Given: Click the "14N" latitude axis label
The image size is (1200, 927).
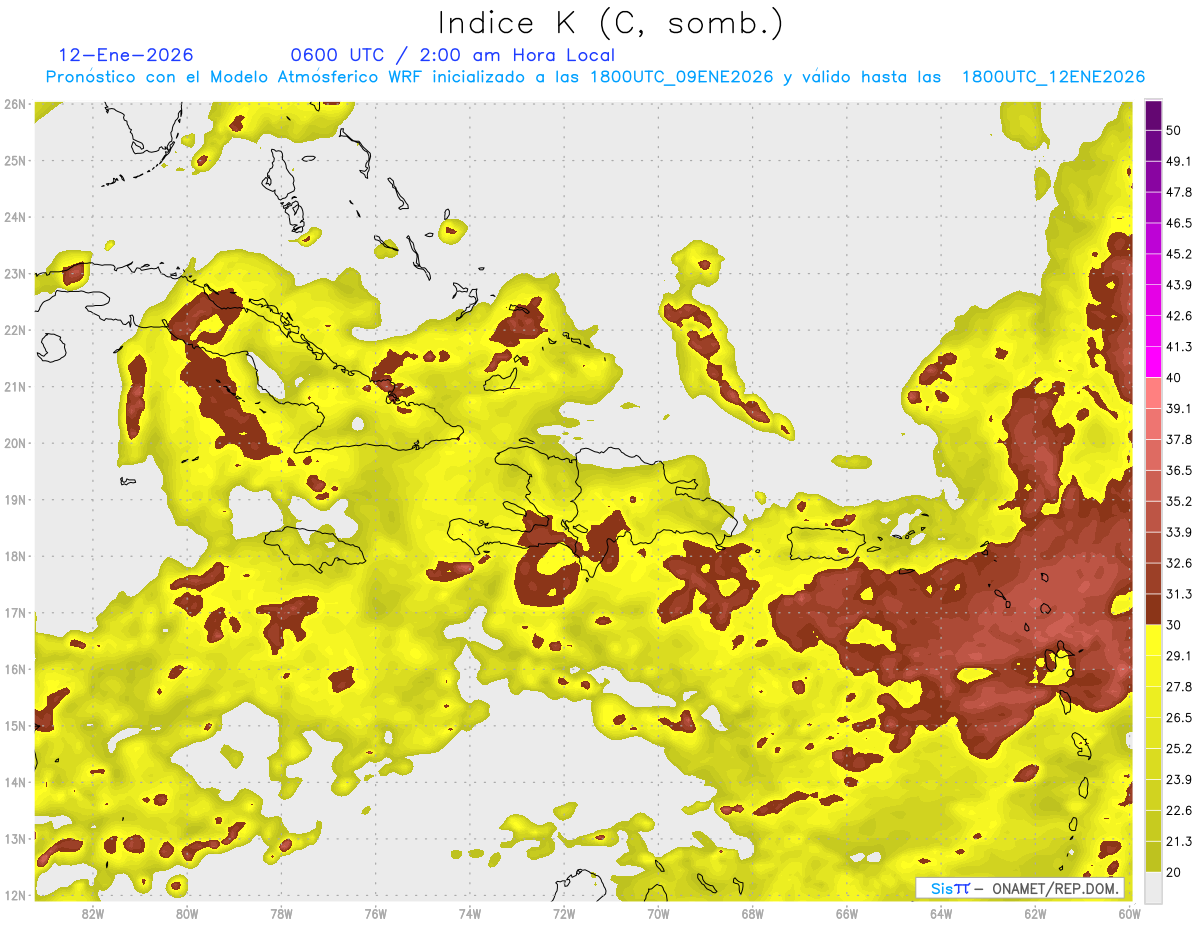Looking at the screenshot, I should pos(14,782).
